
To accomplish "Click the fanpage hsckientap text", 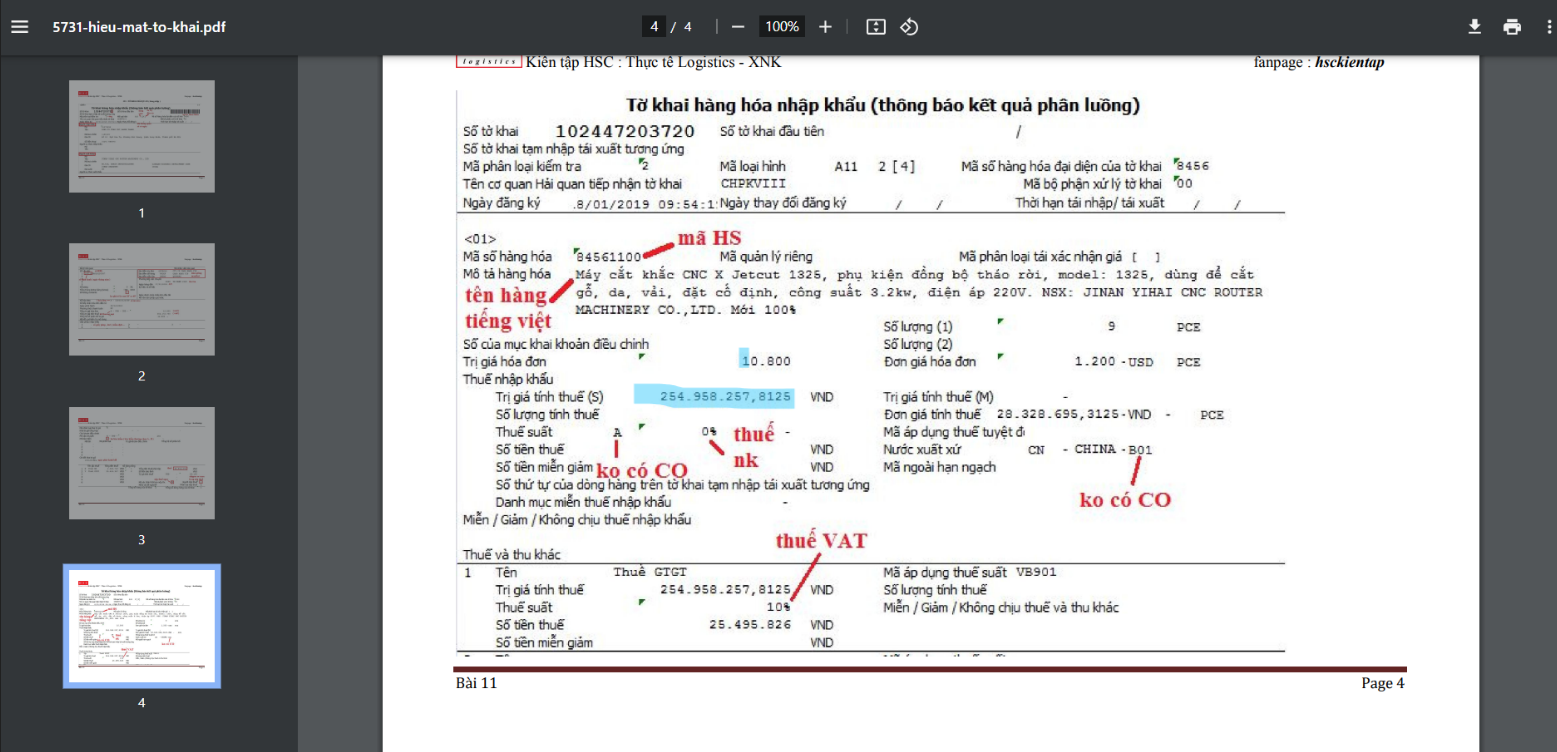I will [1350, 62].
